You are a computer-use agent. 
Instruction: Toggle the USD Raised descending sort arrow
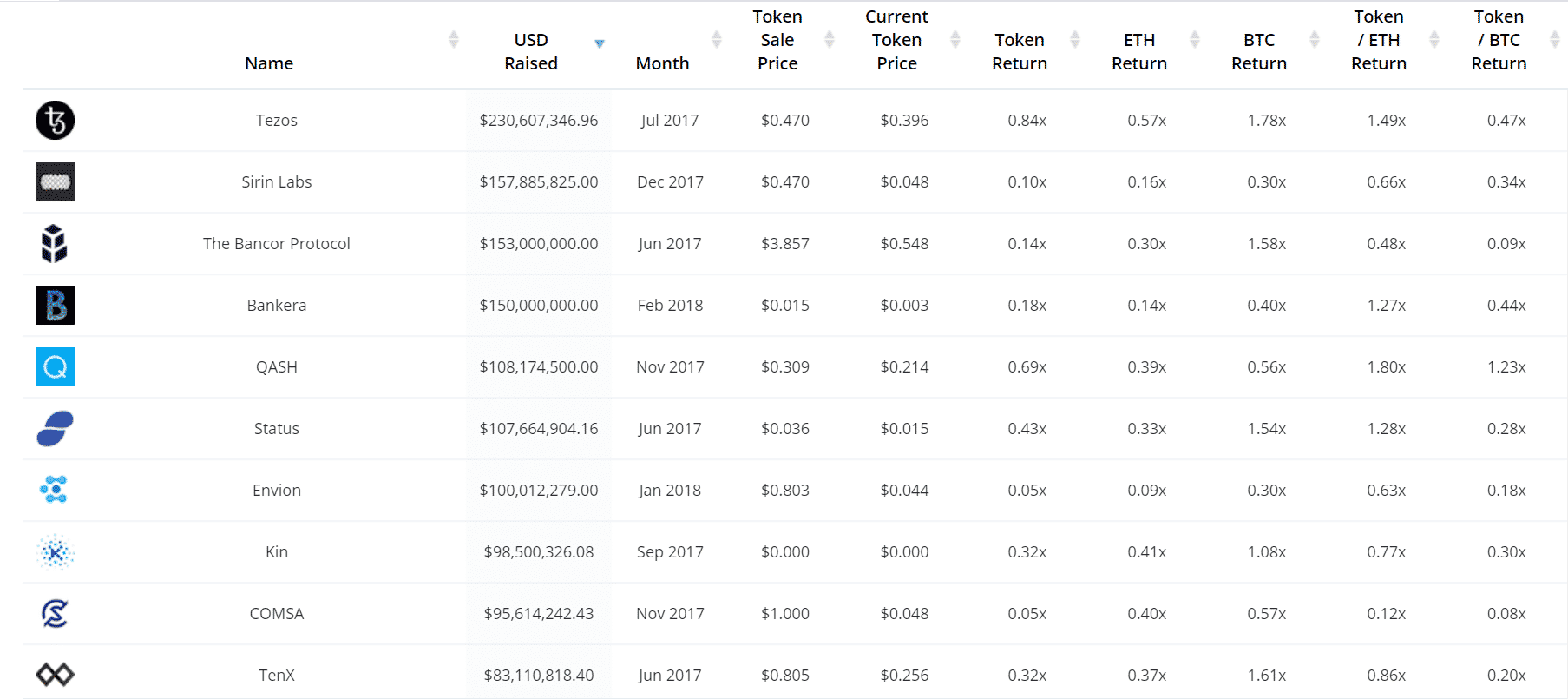coord(599,43)
